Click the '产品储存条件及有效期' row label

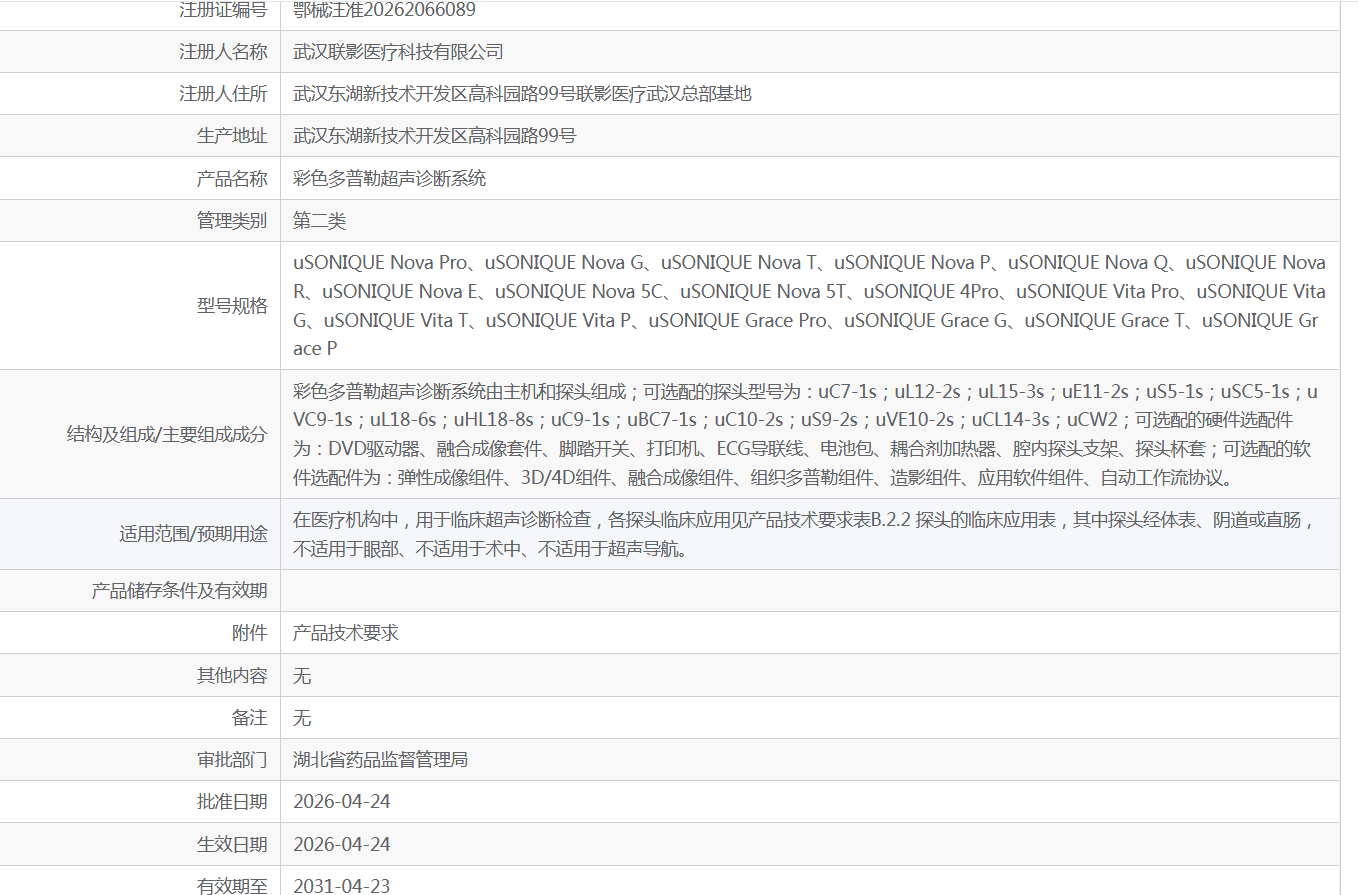coord(179,591)
